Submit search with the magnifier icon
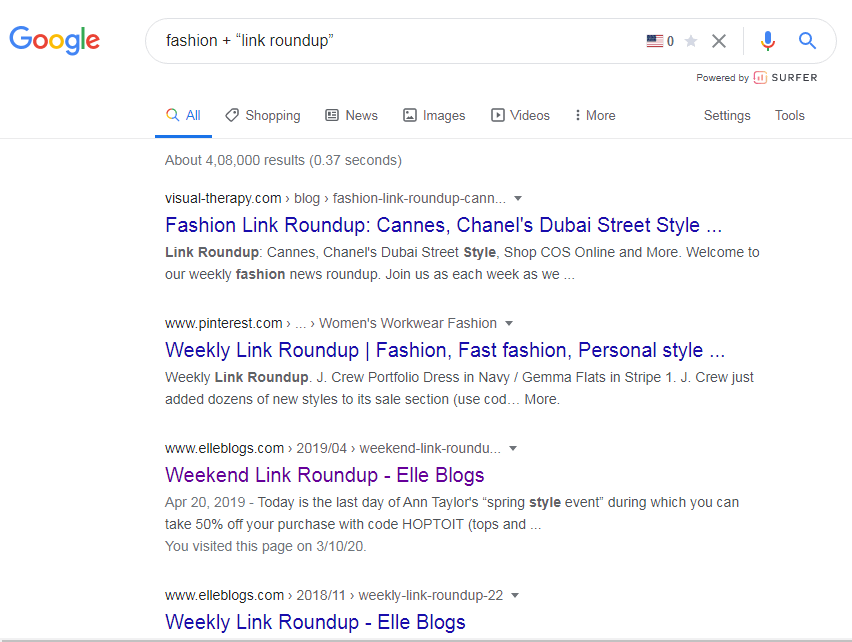The height and width of the screenshot is (642, 852). [x=807, y=41]
